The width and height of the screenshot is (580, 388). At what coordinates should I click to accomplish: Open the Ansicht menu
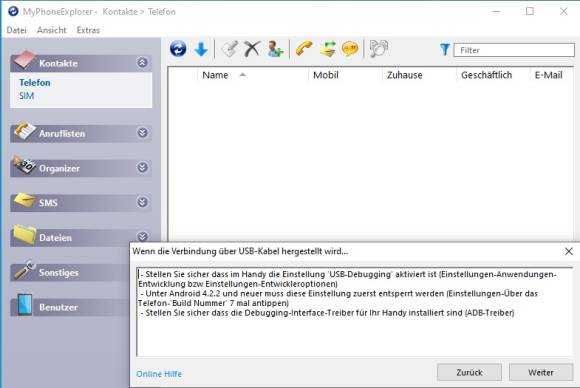(x=52, y=30)
